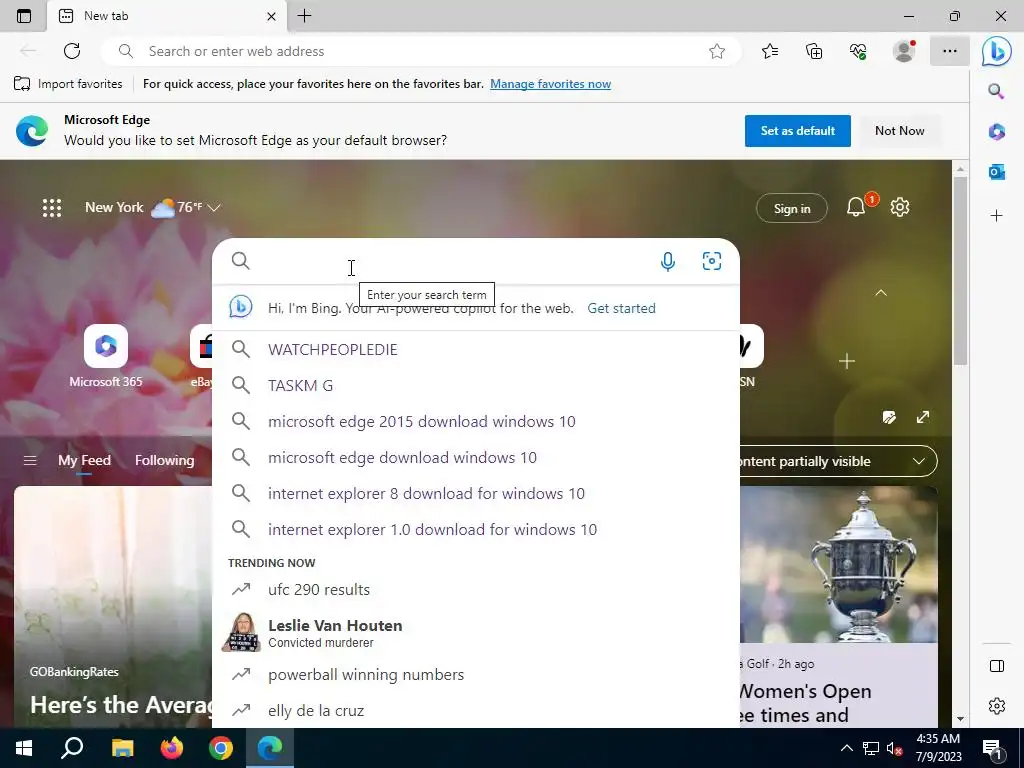Toggle the sidebar visibility icon
Viewport: 1024px width, 768px height.
[x=997, y=666]
